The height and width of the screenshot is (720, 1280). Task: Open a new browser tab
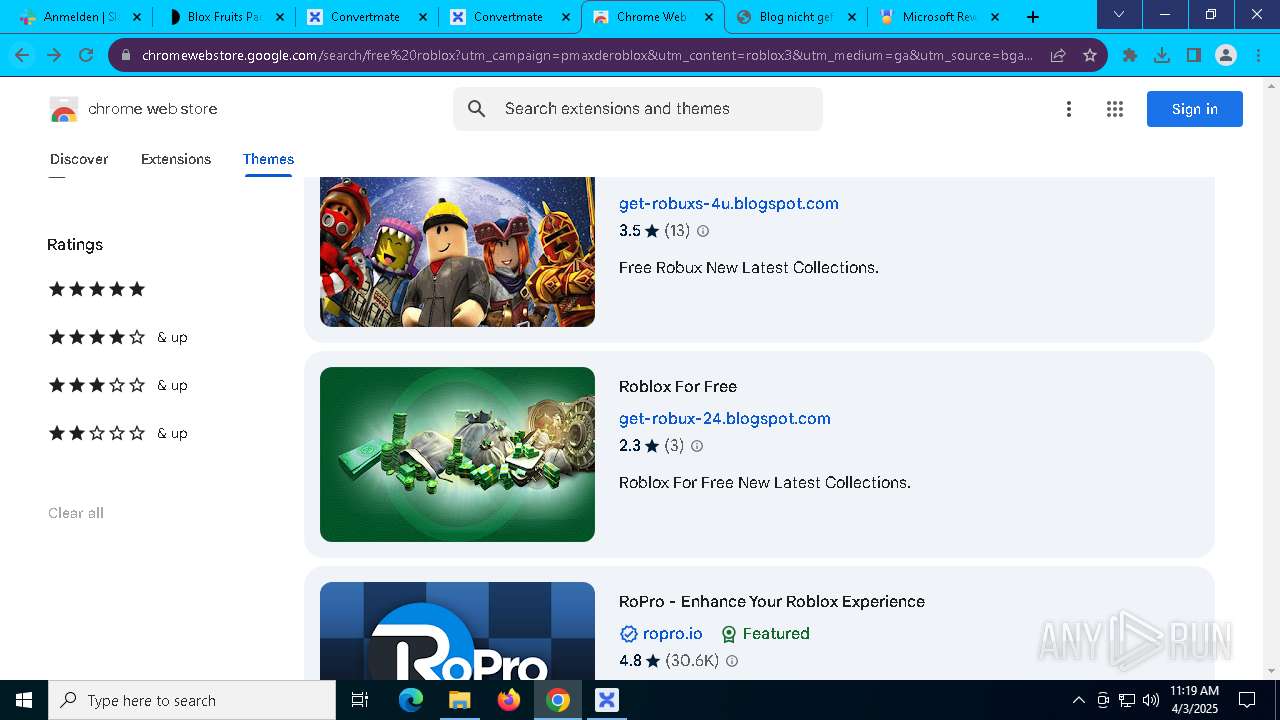[1033, 17]
